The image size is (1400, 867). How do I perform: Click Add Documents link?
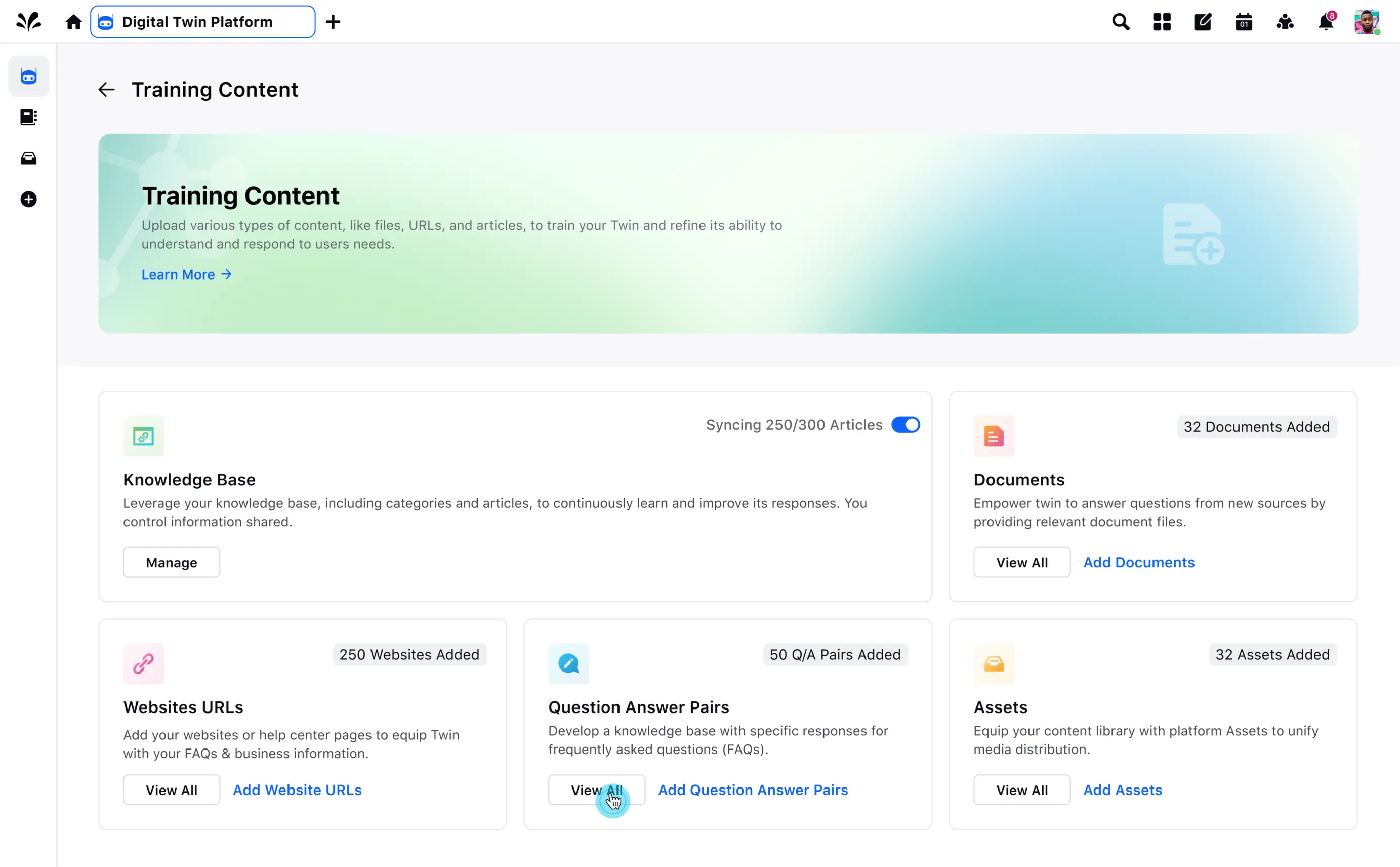point(1139,562)
